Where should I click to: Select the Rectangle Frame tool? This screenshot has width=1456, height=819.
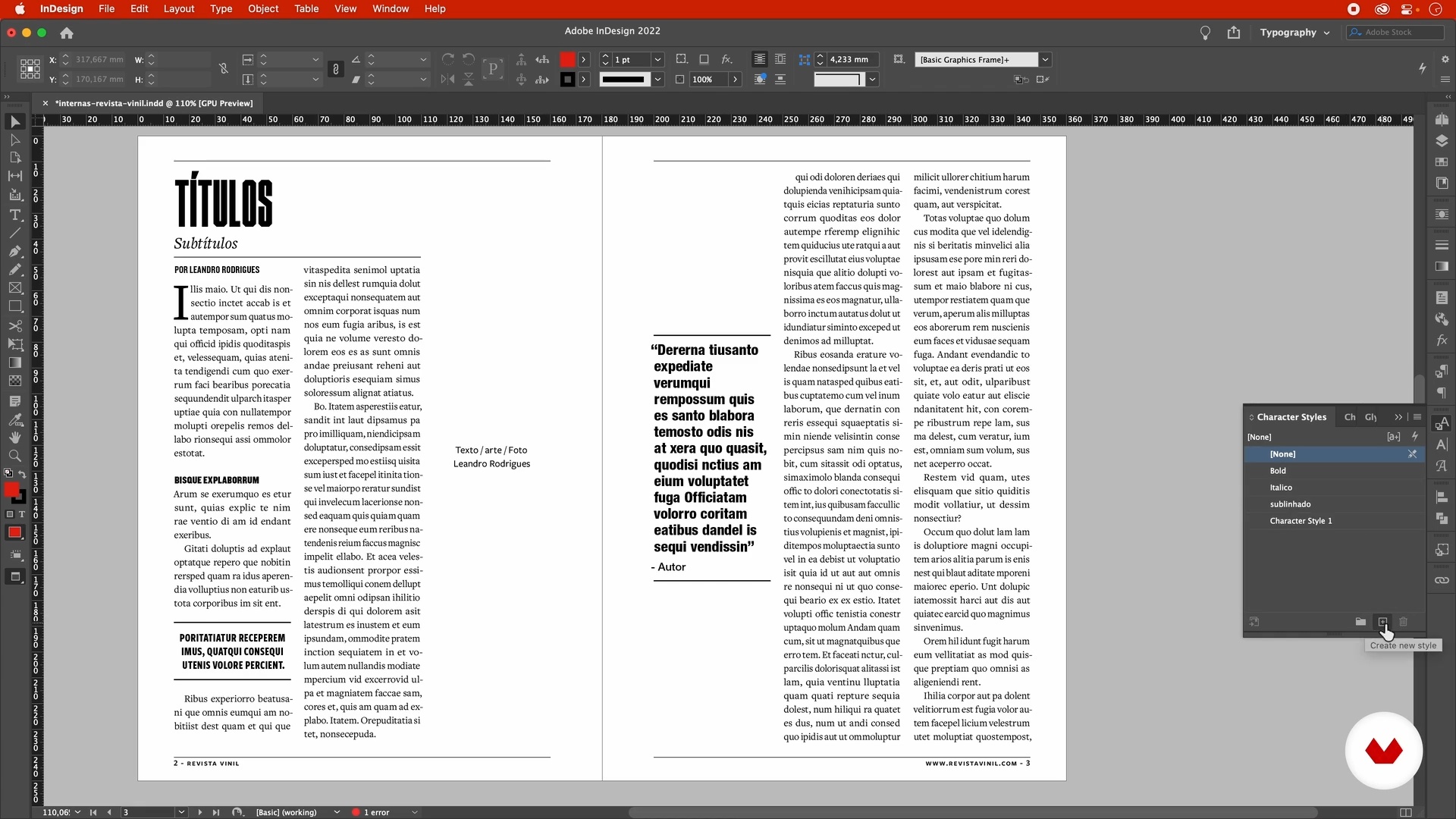click(15, 288)
